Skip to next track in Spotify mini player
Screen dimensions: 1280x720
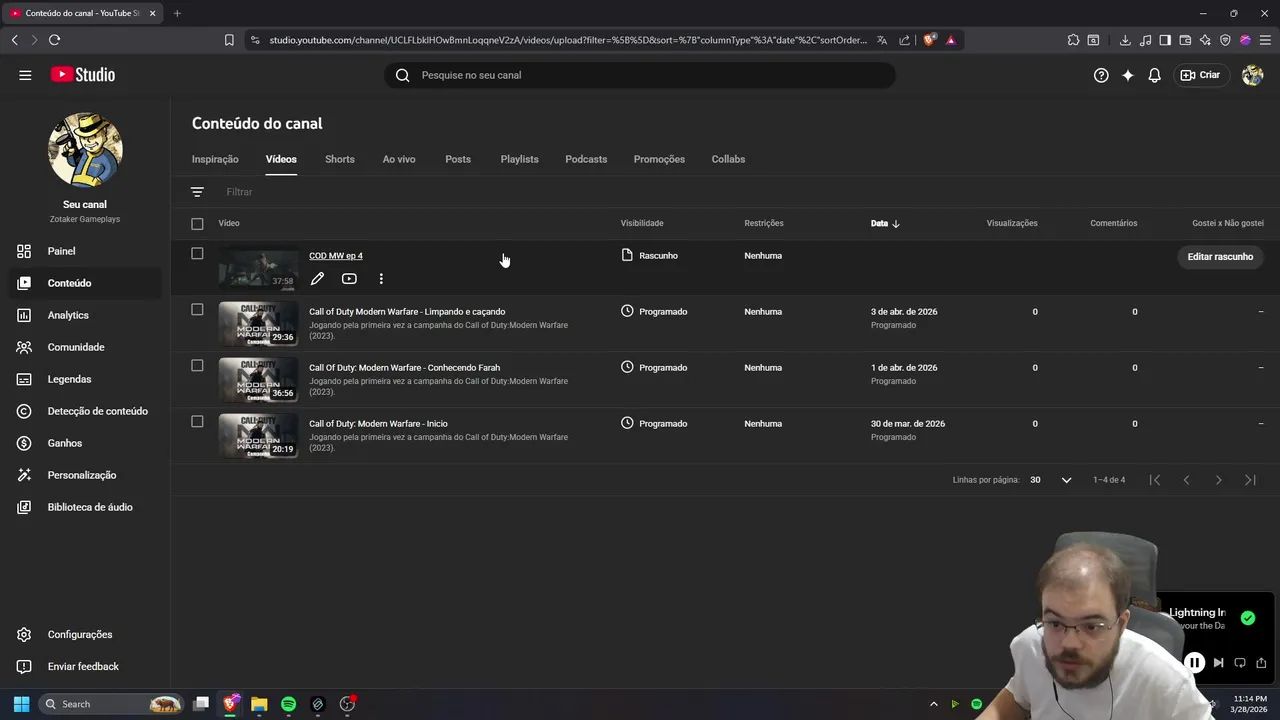pyautogui.click(x=1218, y=662)
